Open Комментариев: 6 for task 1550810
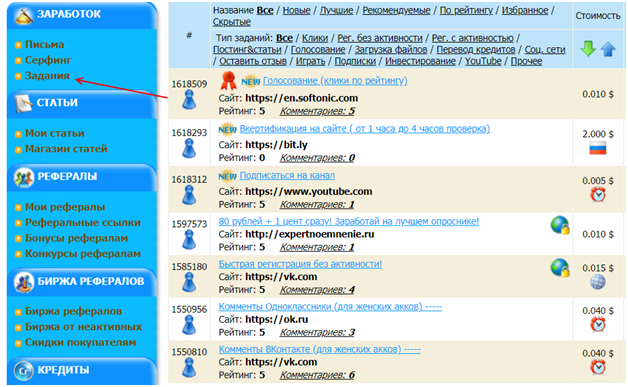This screenshot has height=387, width=628. pos(317,375)
